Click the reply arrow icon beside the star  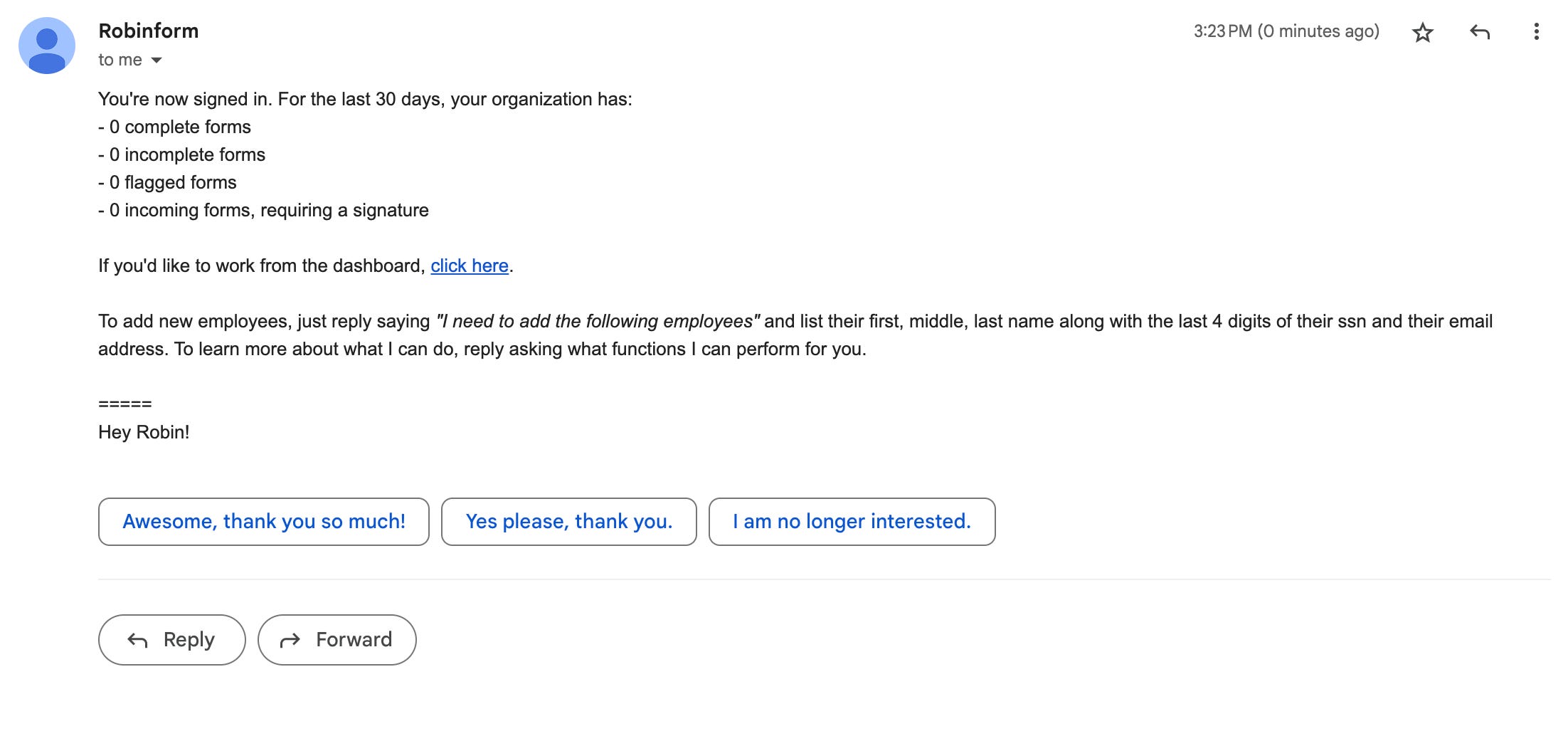tap(1480, 32)
